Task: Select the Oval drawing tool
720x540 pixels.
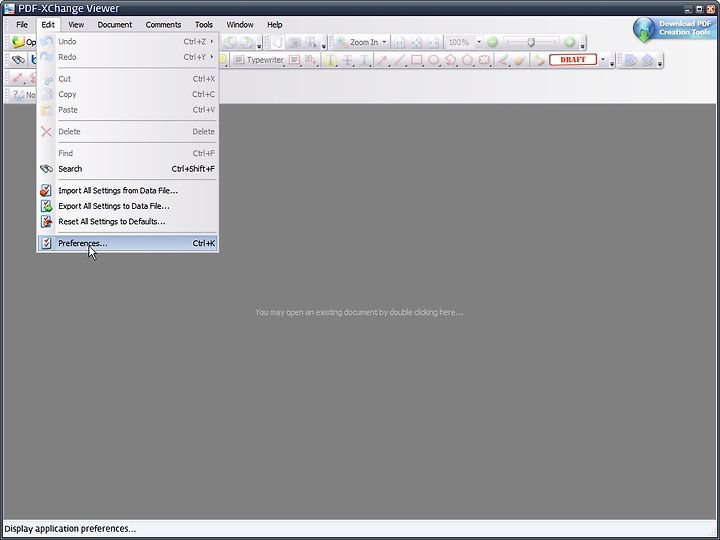Action: 433,60
